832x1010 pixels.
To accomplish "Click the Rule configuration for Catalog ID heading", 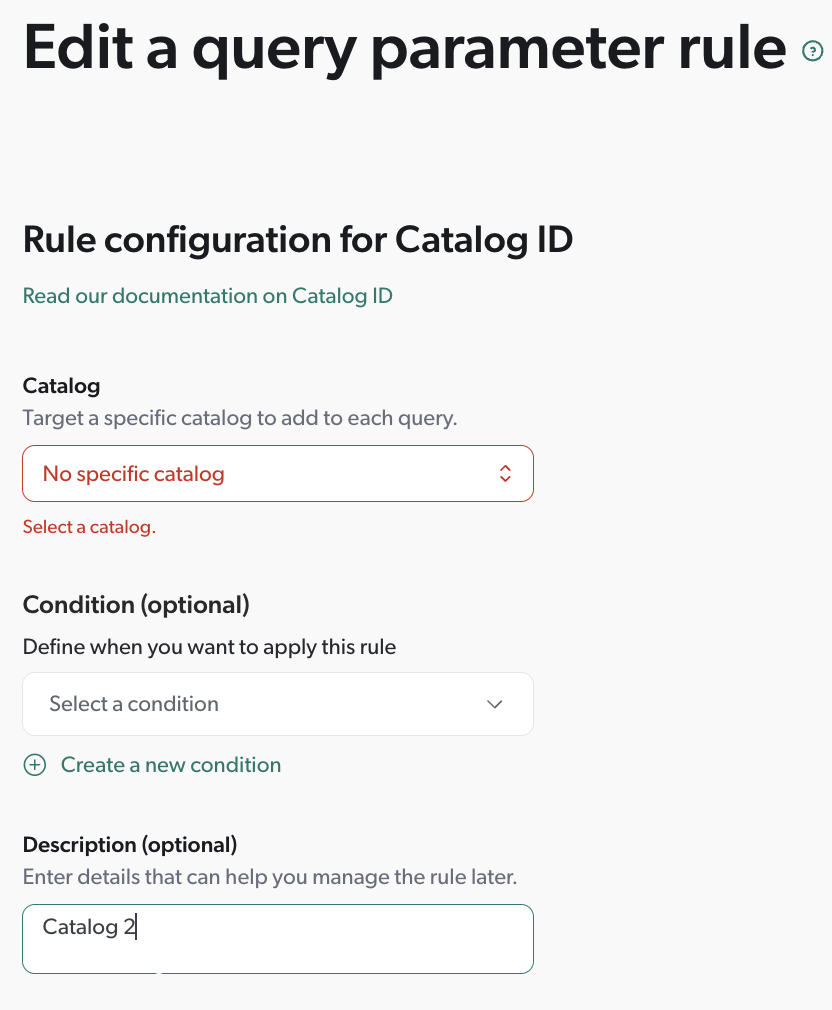I will pos(297,240).
